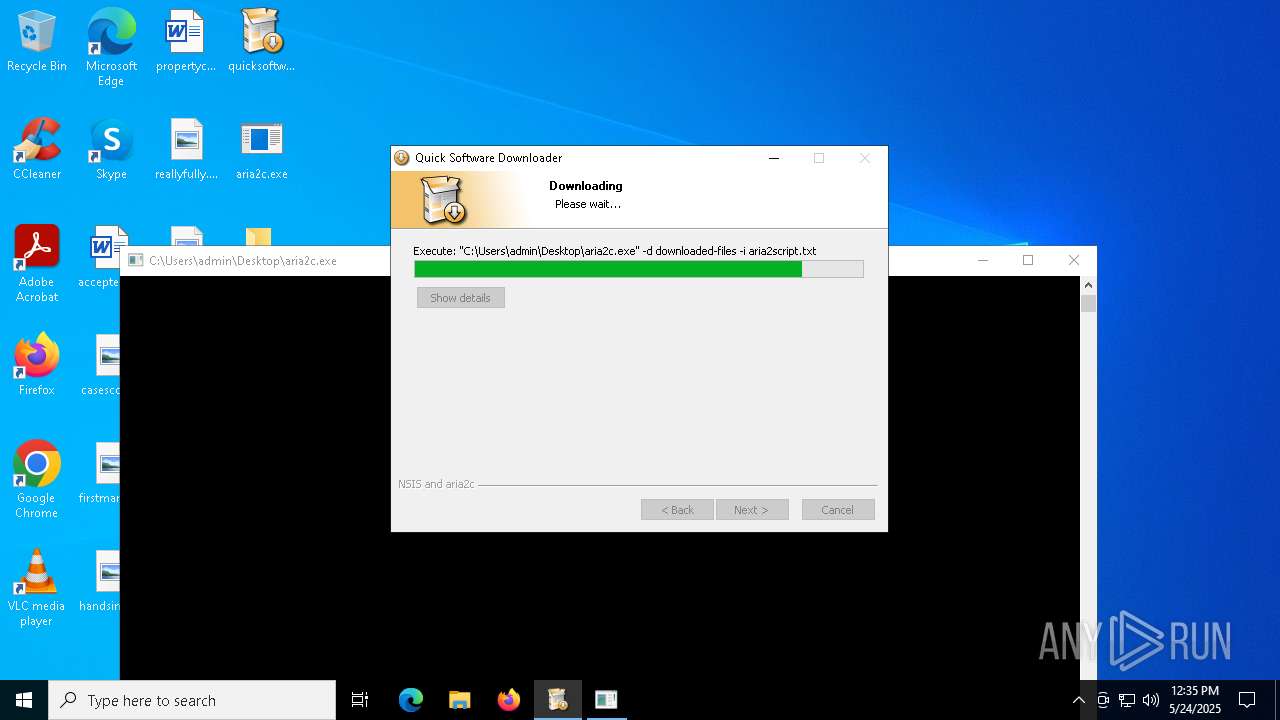This screenshot has width=1280, height=720.
Task: Click the Type here to search box
Action: (x=192, y=700)
